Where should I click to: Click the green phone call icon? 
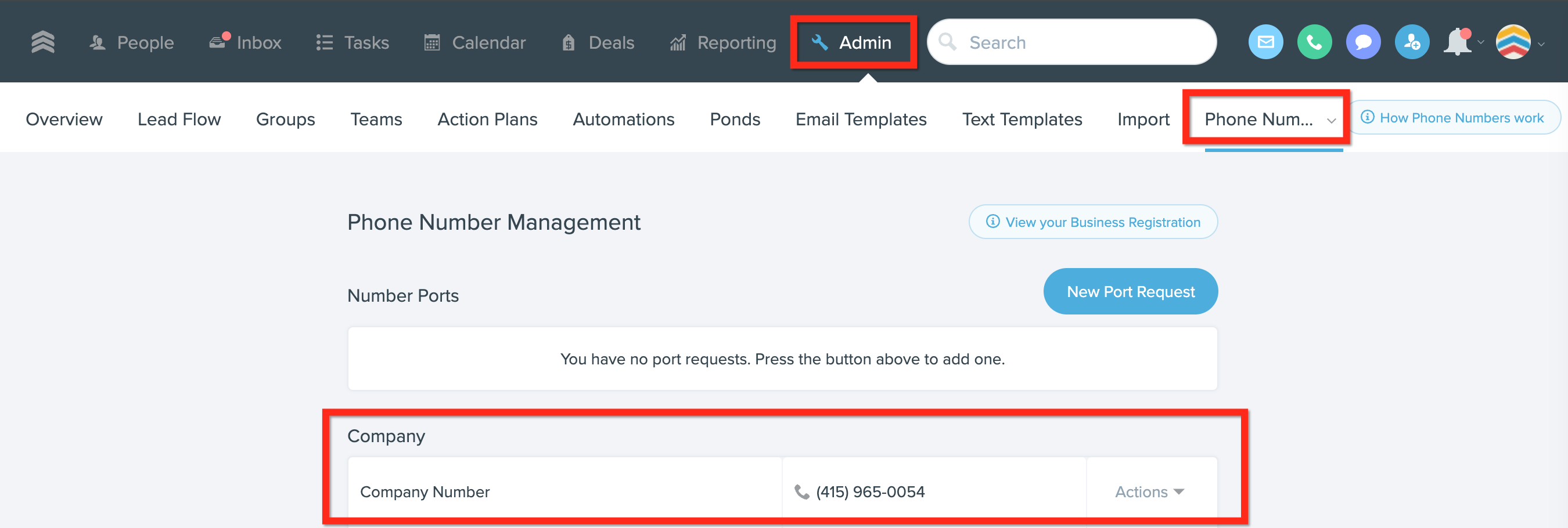(x=1314, y=42)
